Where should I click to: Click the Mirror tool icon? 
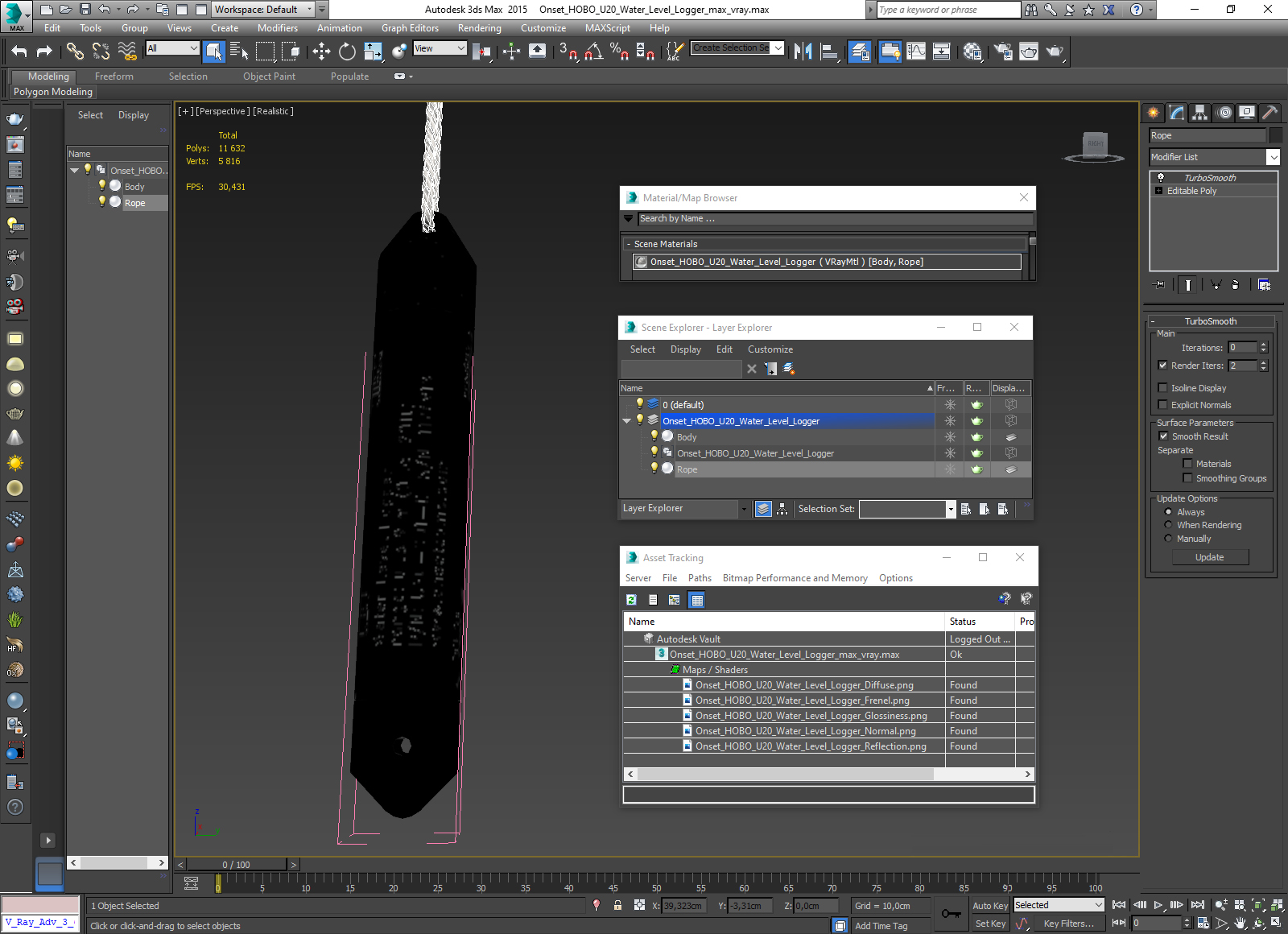(x=803, y=52)
